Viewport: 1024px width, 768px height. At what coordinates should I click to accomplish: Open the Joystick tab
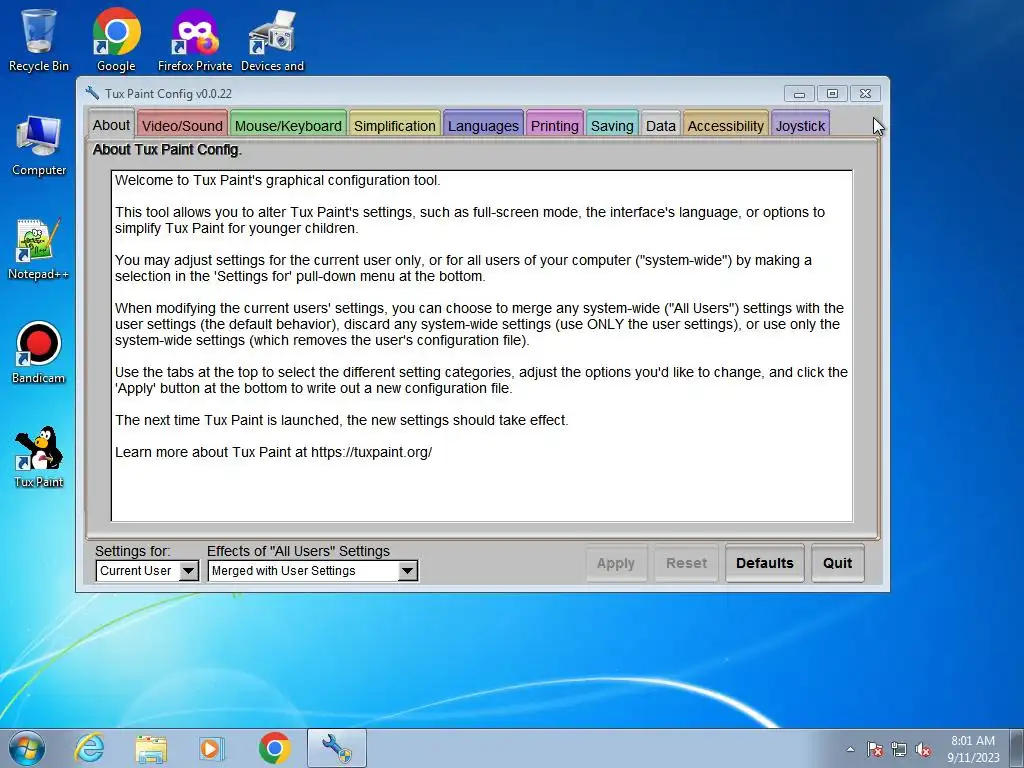(800, 125)
